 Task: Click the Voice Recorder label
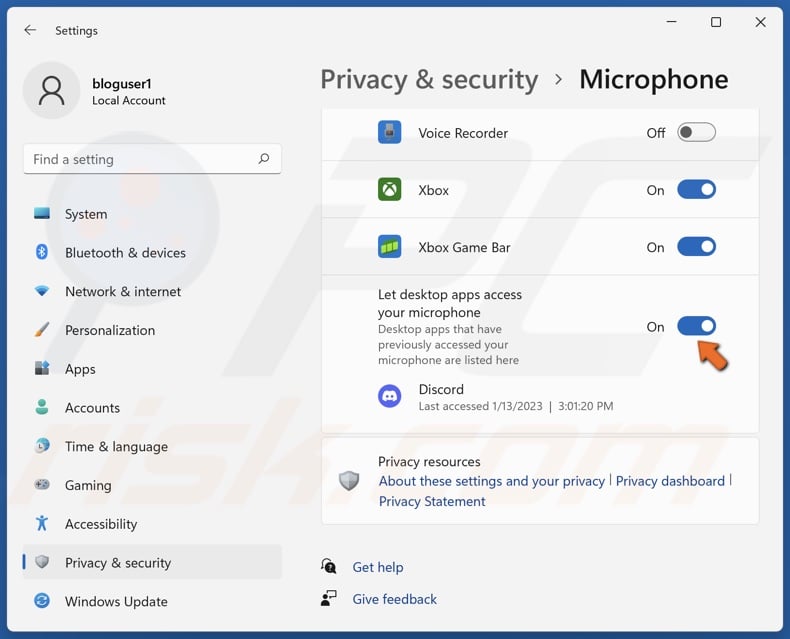click(463, 133)
